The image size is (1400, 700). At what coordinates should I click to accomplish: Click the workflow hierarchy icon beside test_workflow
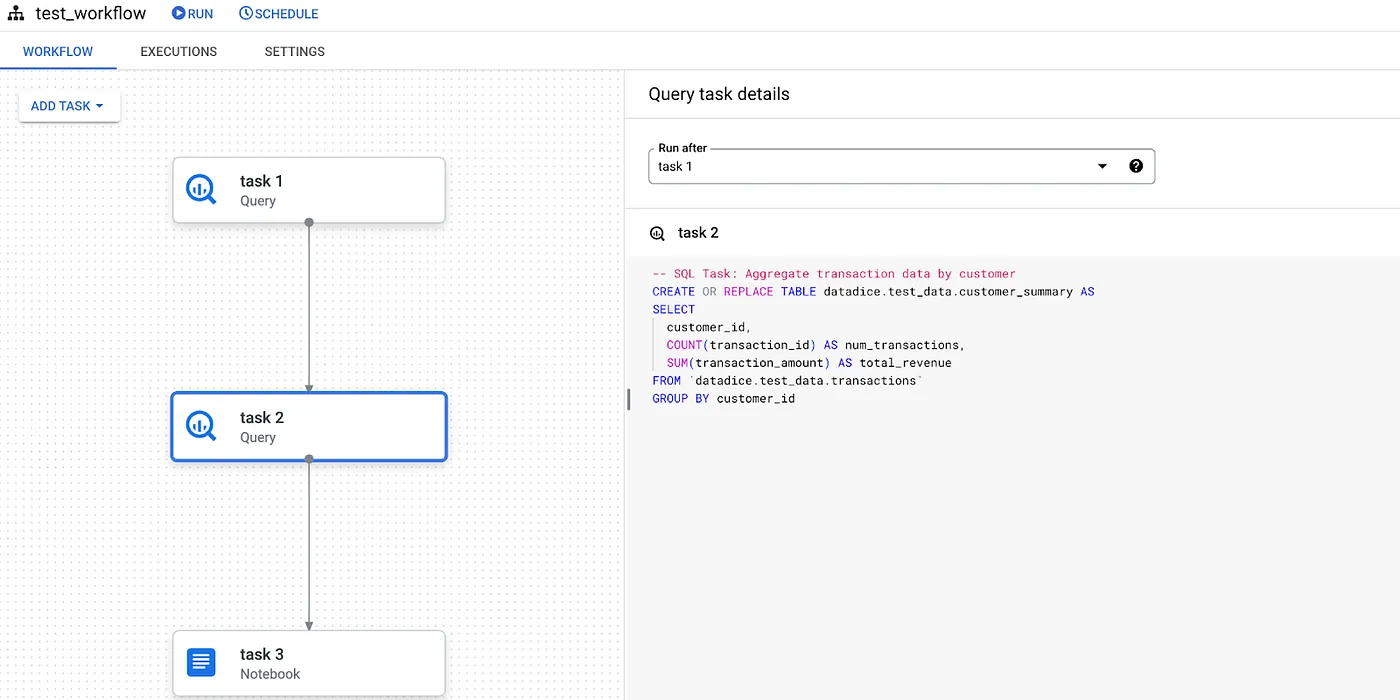tap(16, 14)
